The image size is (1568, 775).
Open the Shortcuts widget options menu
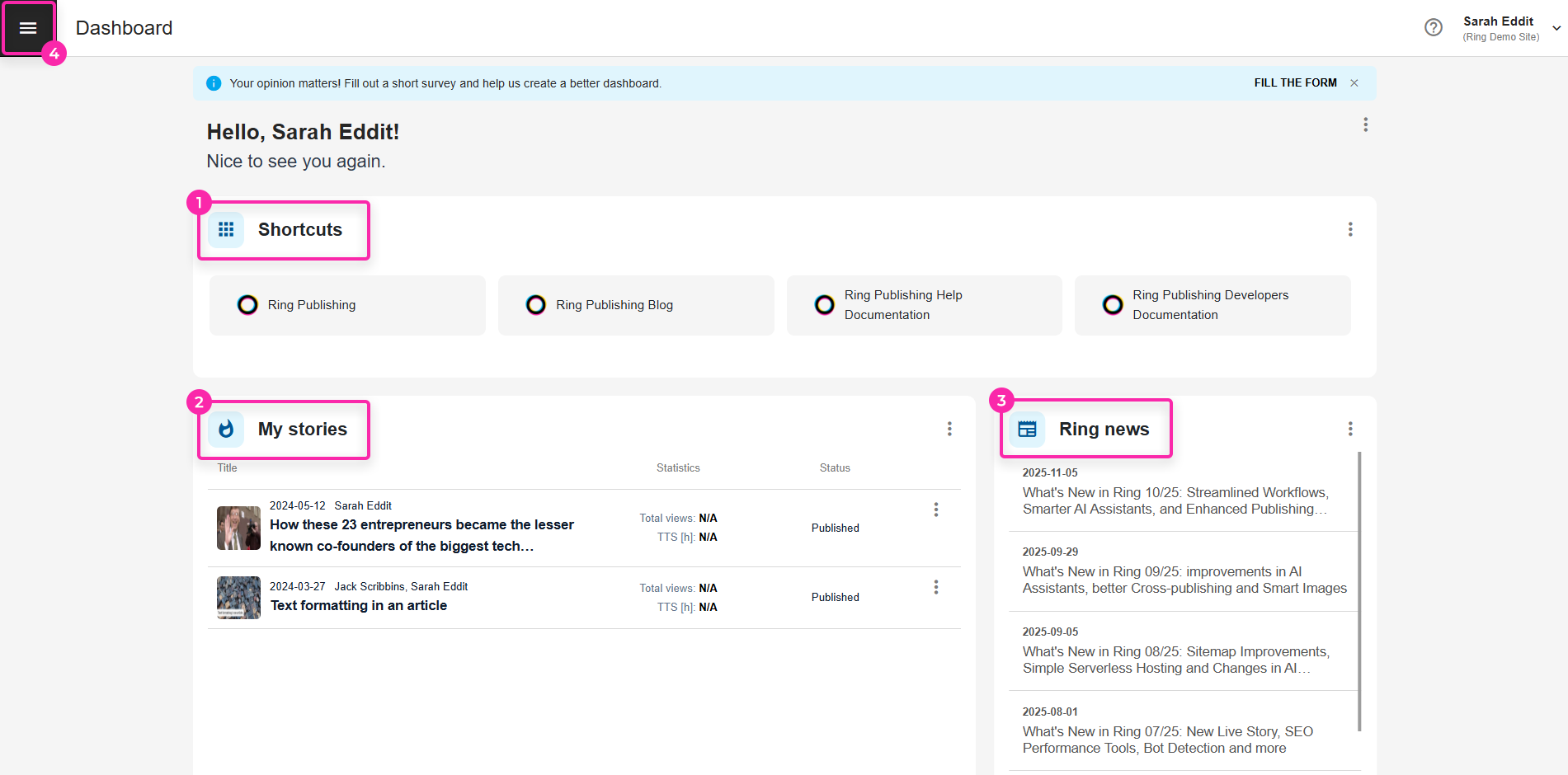[1350, 229]
